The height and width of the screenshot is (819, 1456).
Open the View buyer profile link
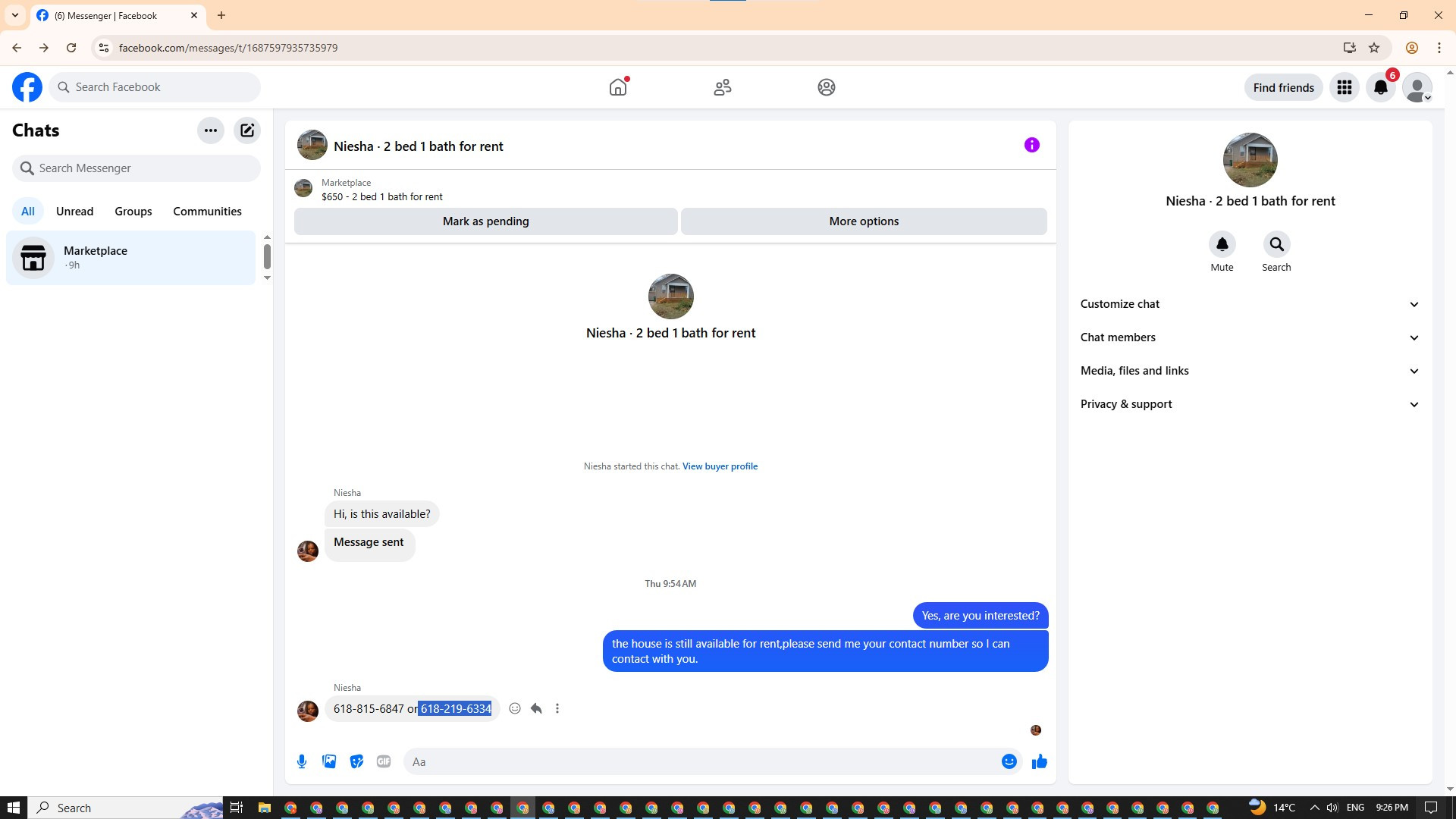pyautogui.click(x=720, y=466)
